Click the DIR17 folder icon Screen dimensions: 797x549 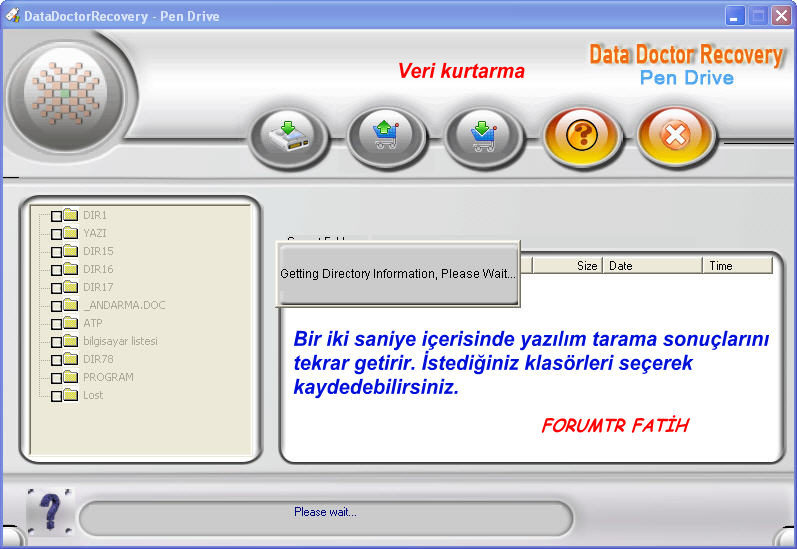click(71, 287)
